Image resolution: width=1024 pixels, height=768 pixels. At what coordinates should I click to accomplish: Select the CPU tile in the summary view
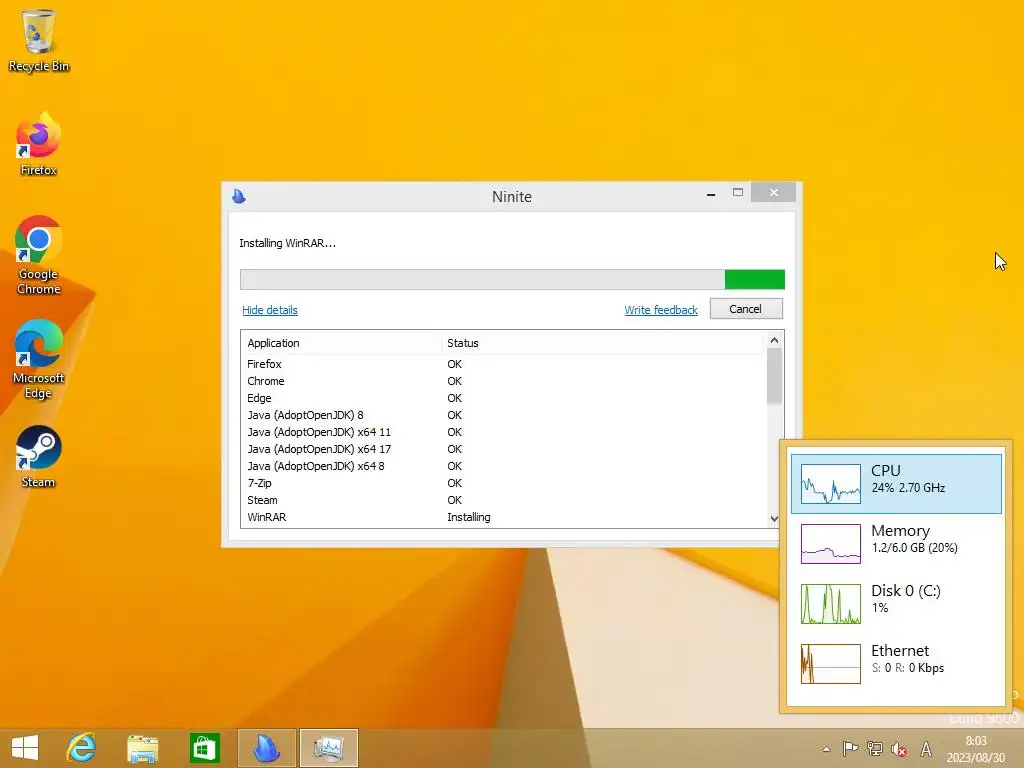(x=896, y=484)
